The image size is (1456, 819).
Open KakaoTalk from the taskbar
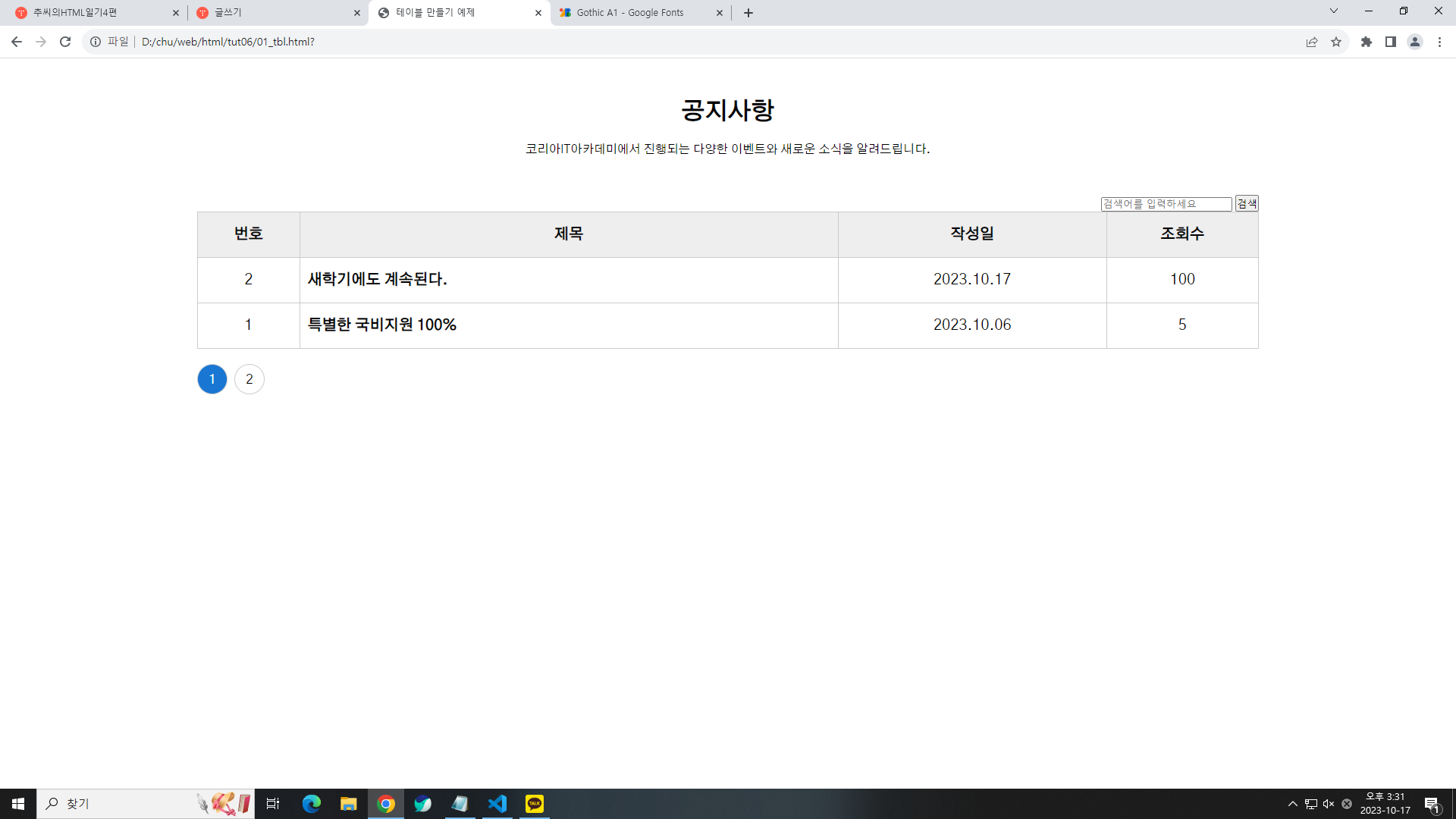coord(535,804)
